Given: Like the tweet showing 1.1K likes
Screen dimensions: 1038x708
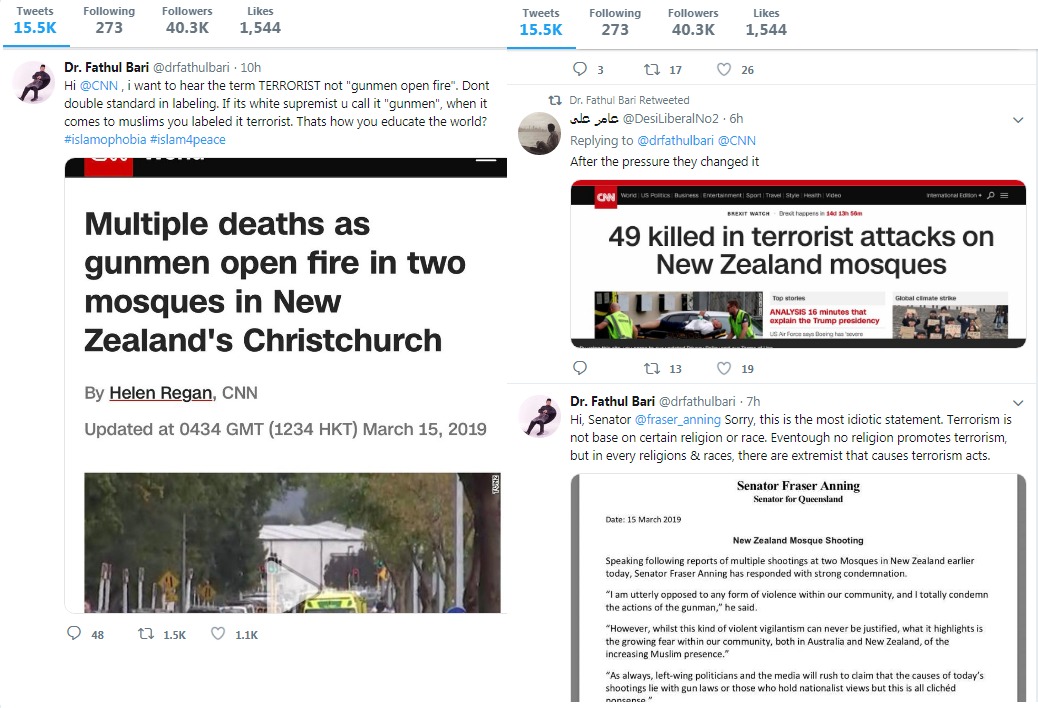Looking at the screenshot, I should (x=218, y=634).
